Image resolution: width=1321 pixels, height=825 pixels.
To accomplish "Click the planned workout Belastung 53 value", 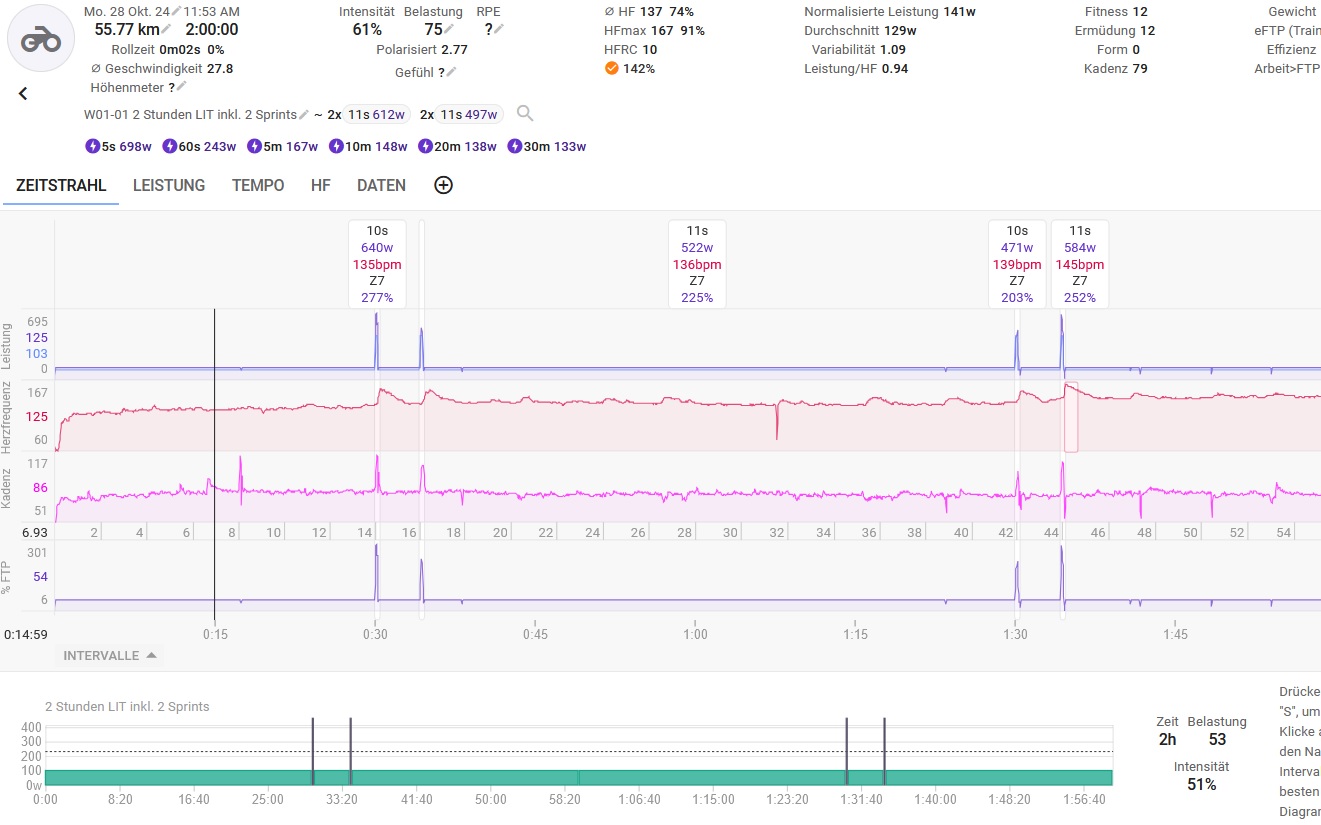I will [x=1217, y=740].
